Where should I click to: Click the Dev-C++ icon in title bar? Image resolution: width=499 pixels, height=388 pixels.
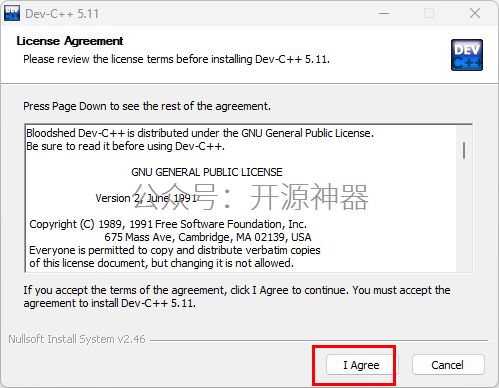point(12,13)
